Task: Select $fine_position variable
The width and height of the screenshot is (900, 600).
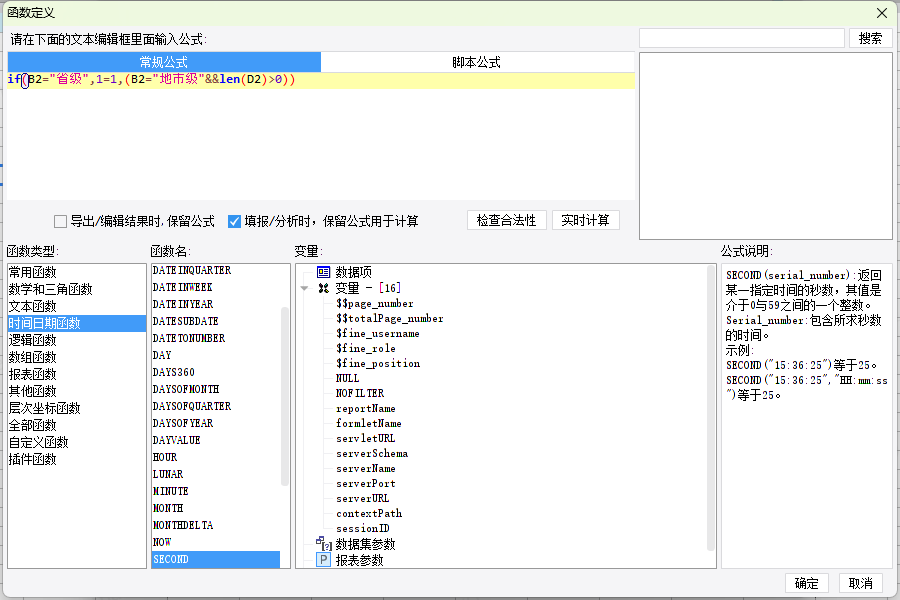Action: coord(378,363)
